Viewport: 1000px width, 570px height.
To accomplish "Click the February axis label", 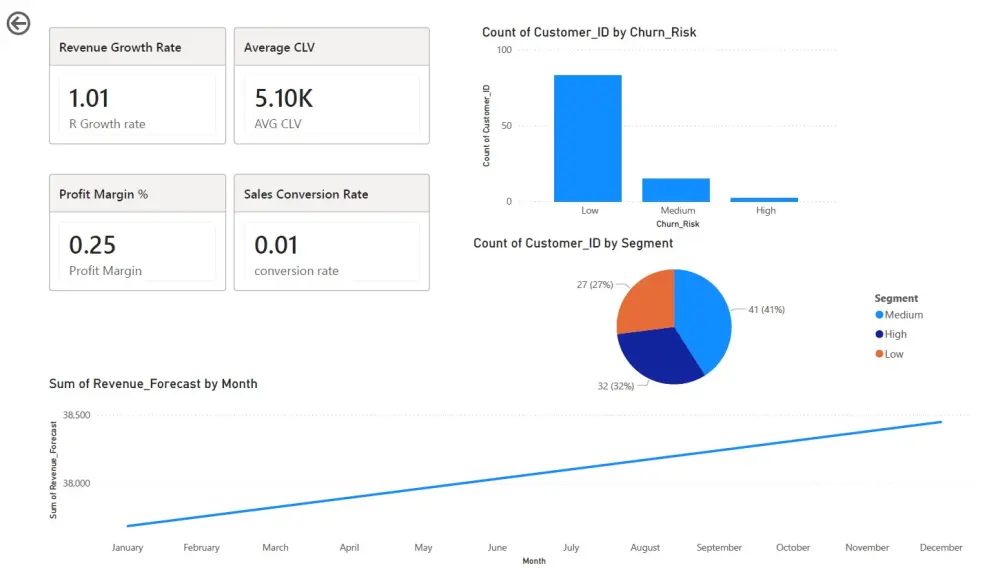I will (202, 548).
